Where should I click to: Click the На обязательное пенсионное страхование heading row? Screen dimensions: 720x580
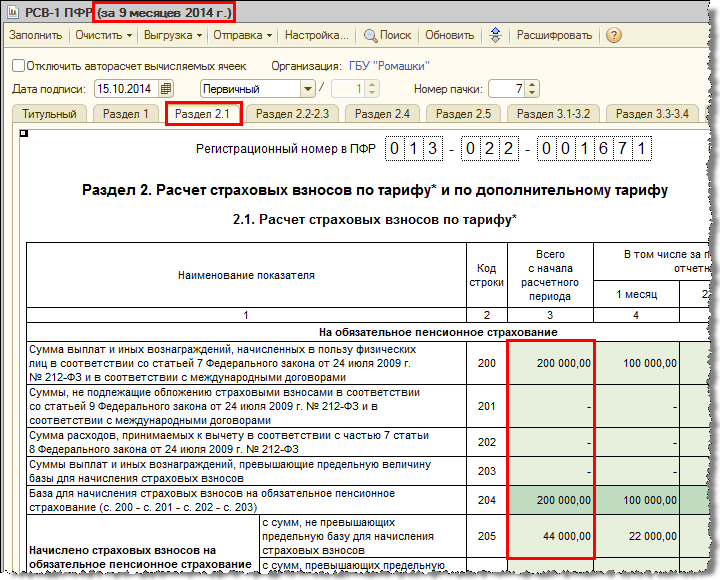[369, 332]
